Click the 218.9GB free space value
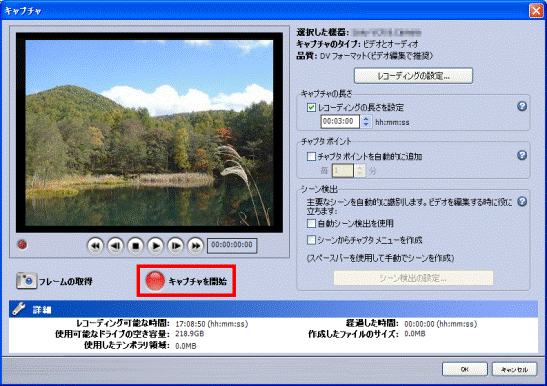The width and height of the screenshot is (547, 386). click(x=189, y=334)
